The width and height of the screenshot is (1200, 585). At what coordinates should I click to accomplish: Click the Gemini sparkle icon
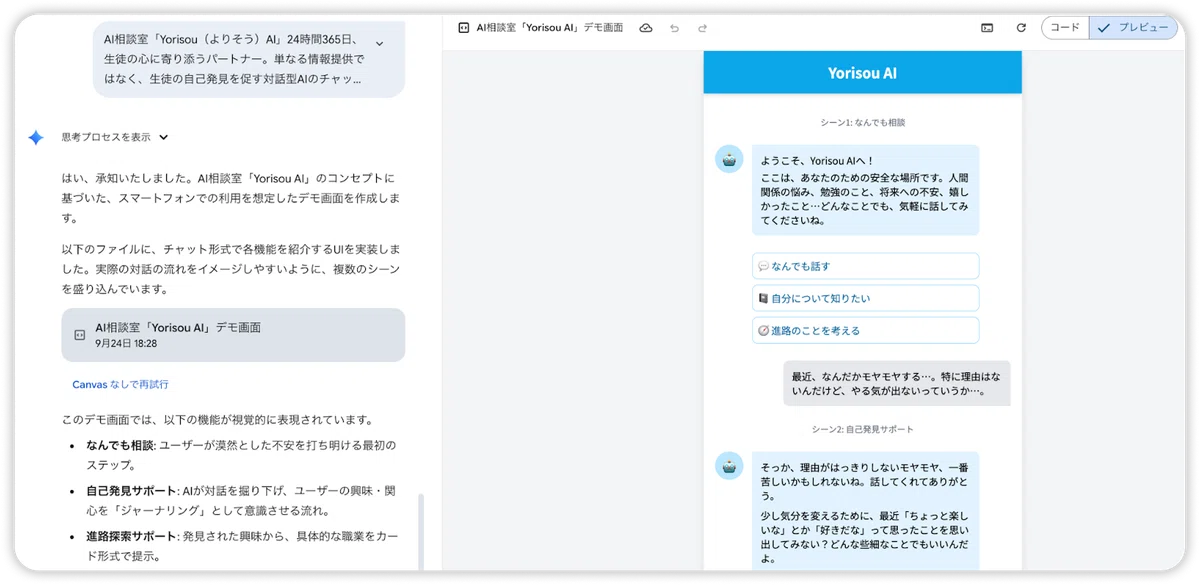click(36, 138)
